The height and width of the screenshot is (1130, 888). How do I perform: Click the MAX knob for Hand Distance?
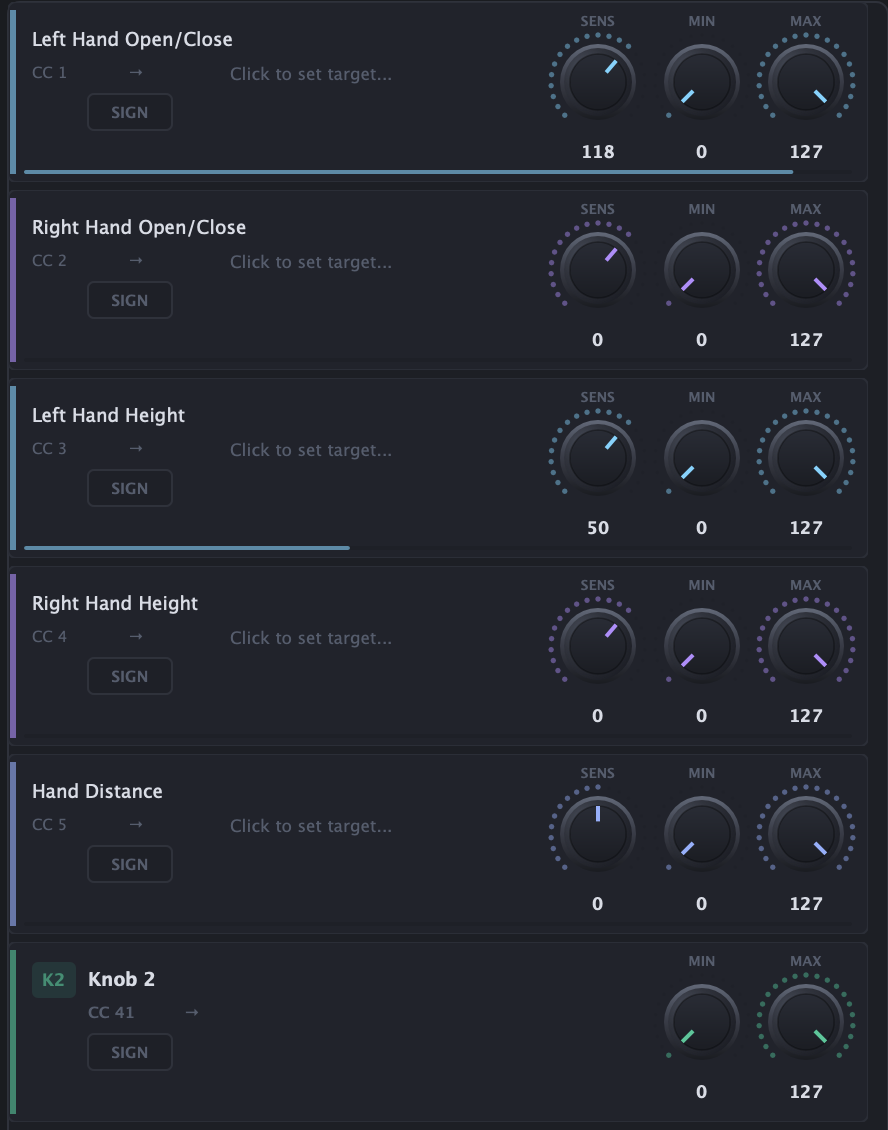click(805, 835)
